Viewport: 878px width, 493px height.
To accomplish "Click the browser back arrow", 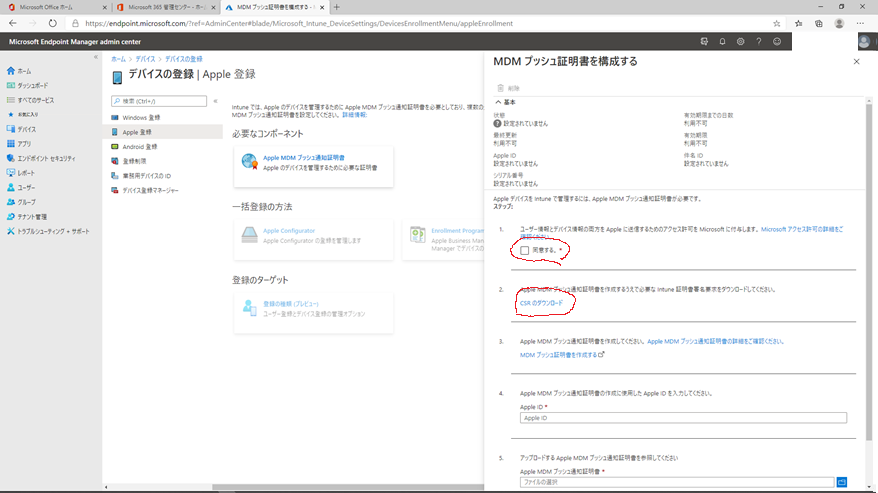I will click(x=13, y=24).
